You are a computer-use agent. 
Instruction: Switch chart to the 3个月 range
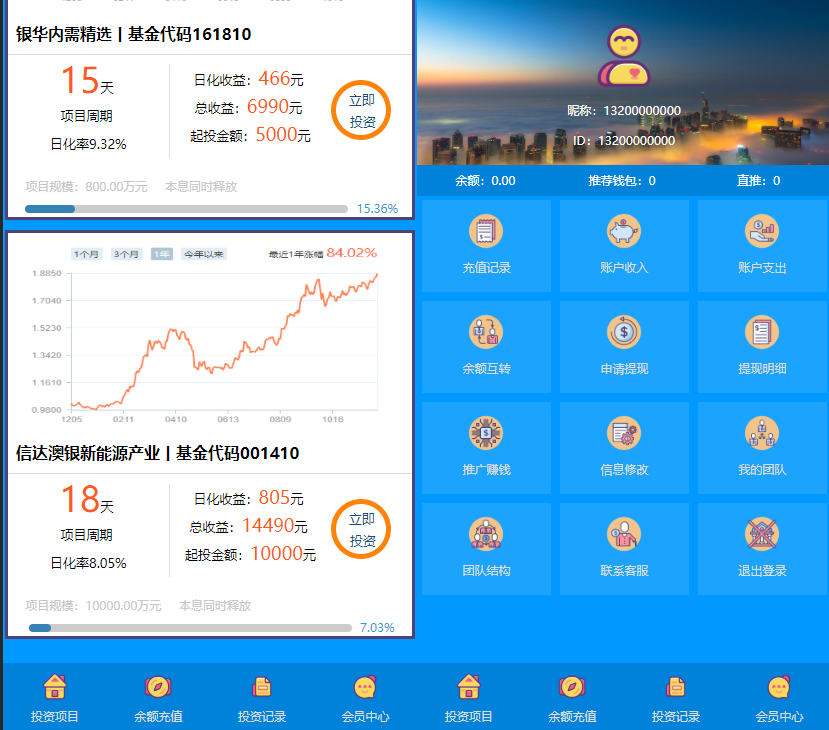pyautogui.click(x=126, y=254)
